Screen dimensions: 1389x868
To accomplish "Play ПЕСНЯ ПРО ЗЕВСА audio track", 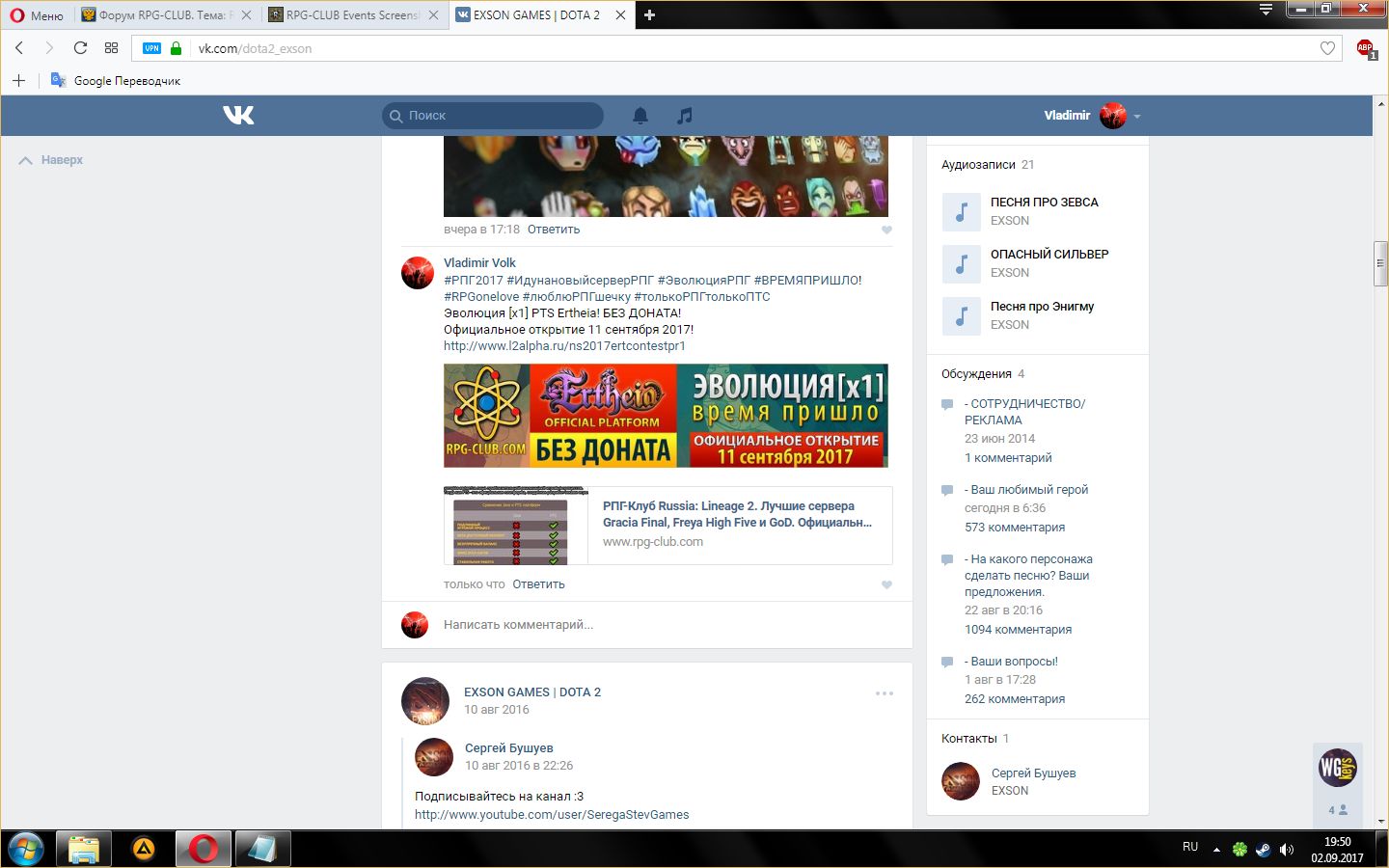I will point(961,211).
